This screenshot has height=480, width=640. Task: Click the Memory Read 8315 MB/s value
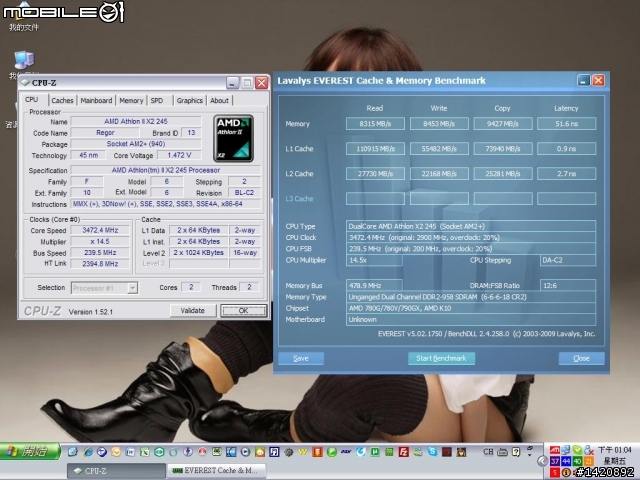click(x=375, y=124)
